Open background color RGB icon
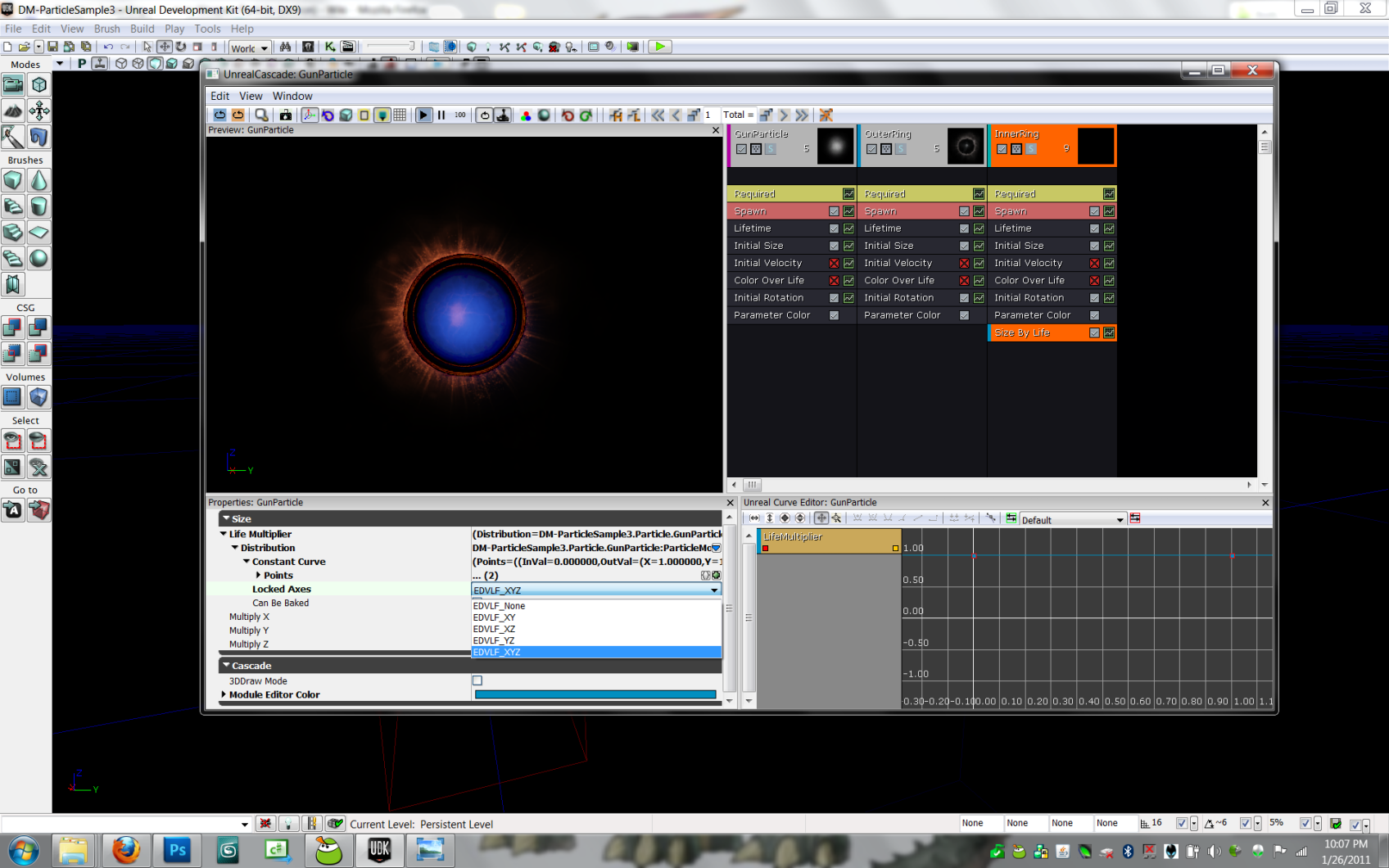The image size is (1389, 868). coord(526,115)
